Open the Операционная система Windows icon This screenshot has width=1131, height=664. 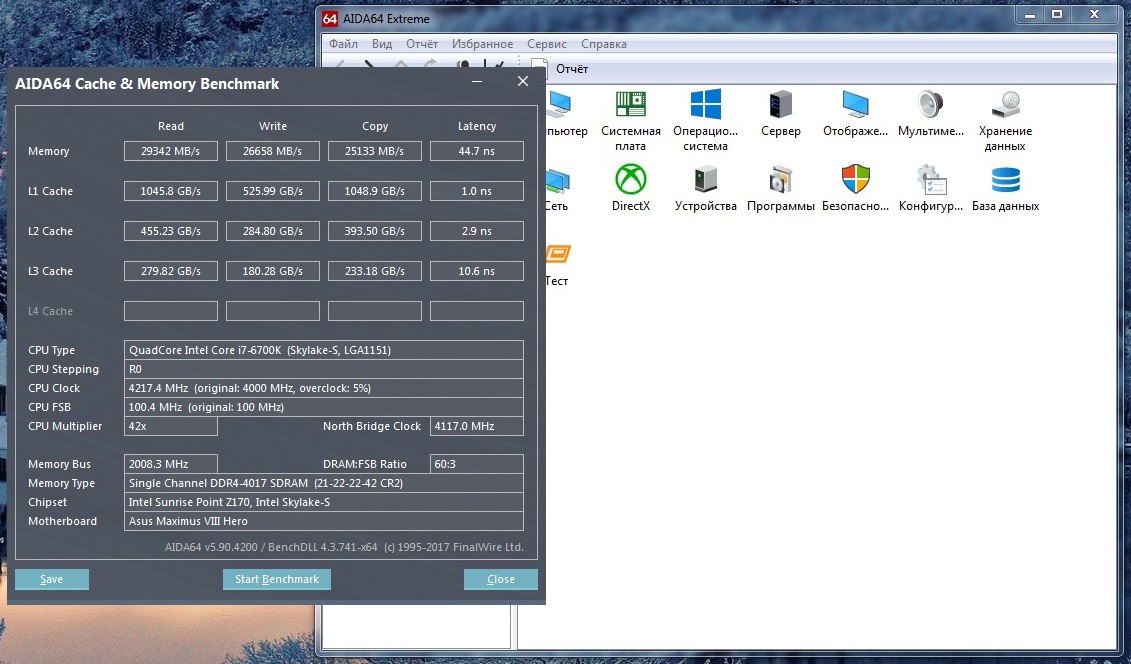click(x=705, y=105)
